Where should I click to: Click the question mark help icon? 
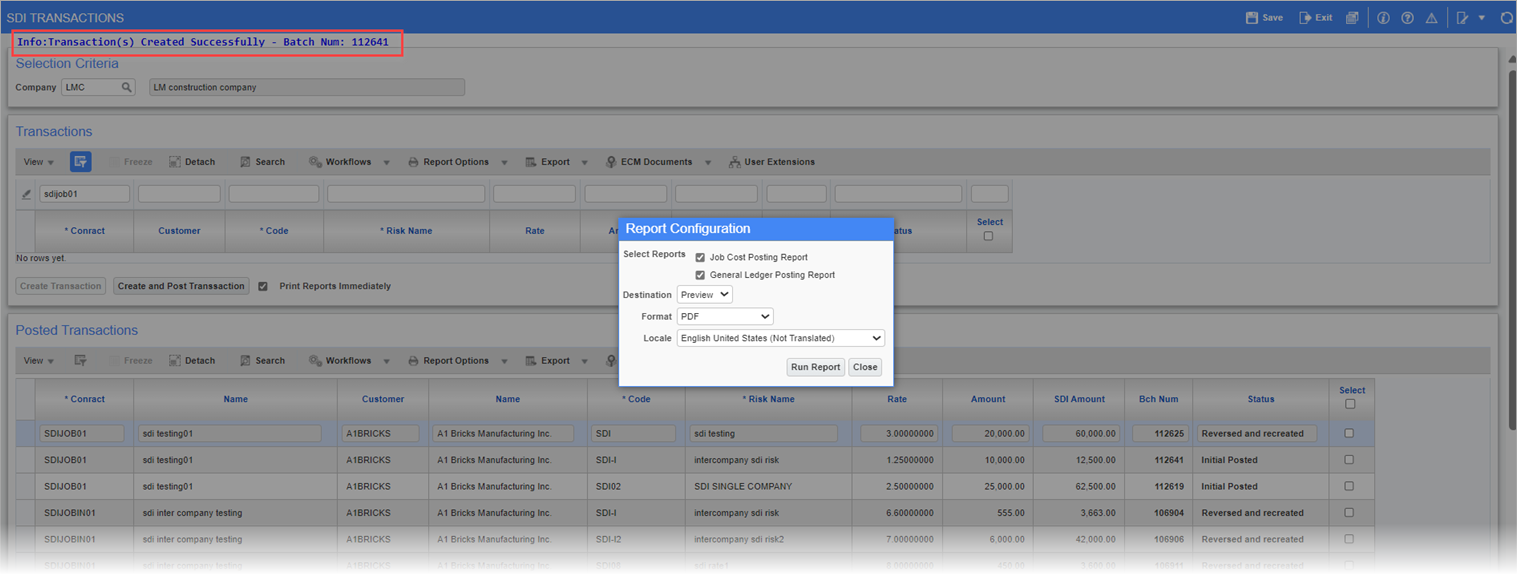[x=1407, y=17]
